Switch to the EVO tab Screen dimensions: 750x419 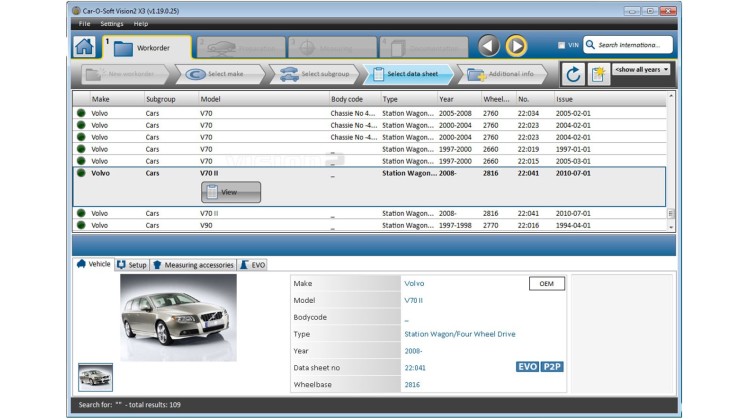tap(253, 265)
